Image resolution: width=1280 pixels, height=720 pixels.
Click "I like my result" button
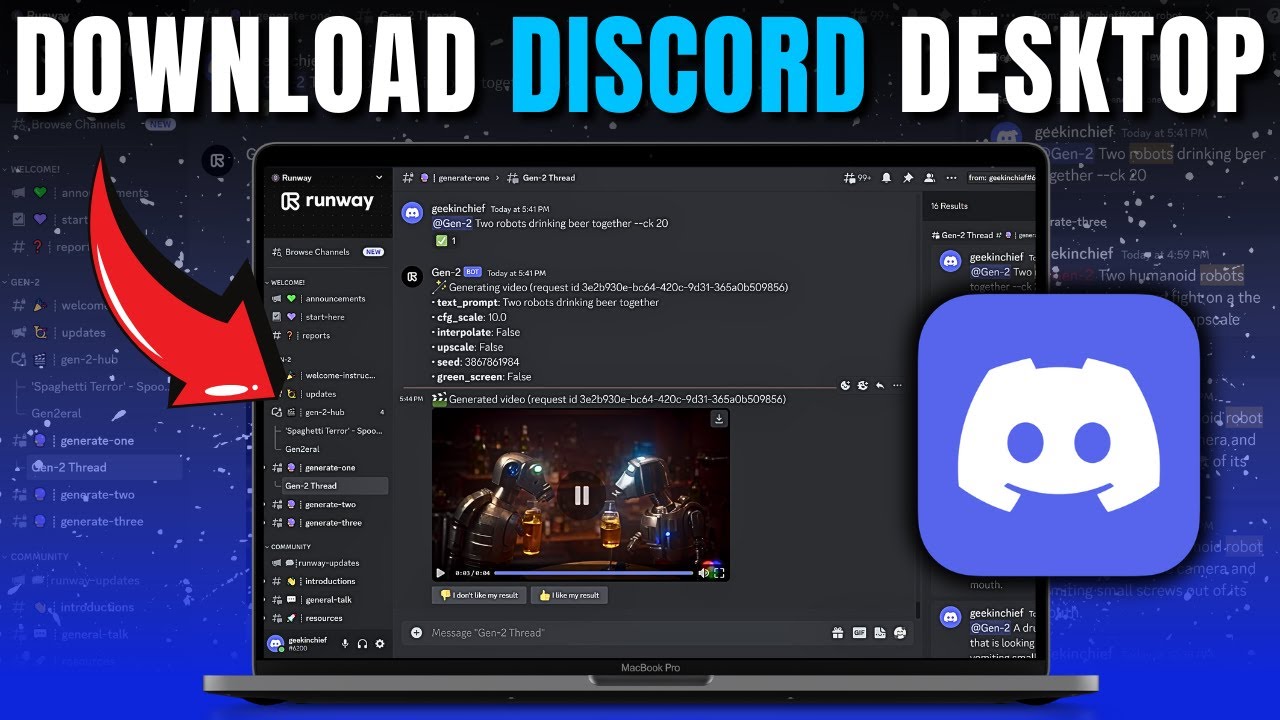pyautogui.click(x=569, y=595)
